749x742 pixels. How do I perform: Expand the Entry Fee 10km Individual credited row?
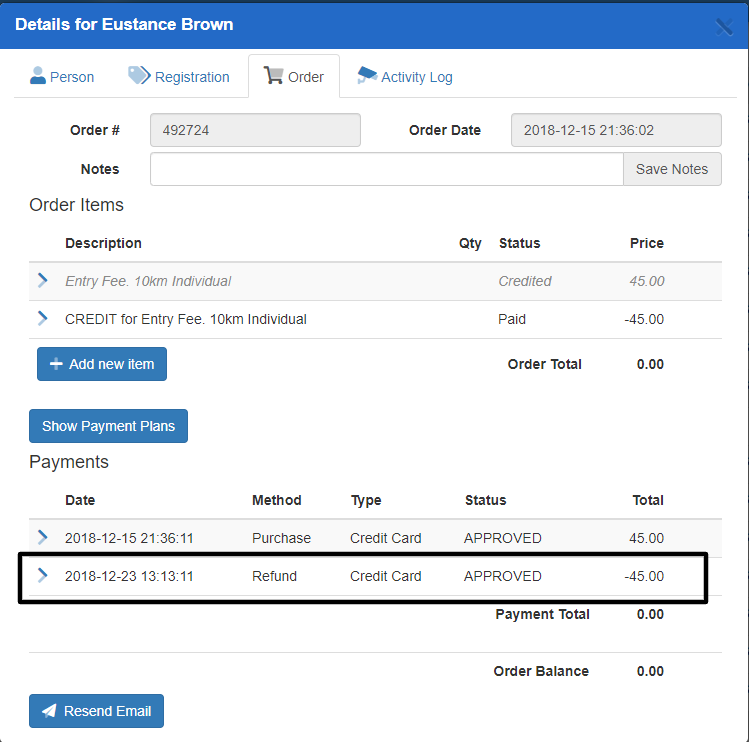click(42, 281)
